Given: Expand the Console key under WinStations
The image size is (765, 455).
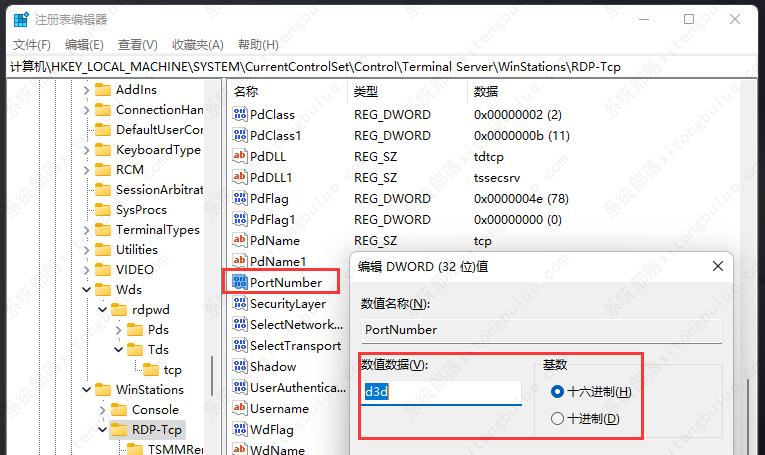Looking at the screenshot, I should [x=102, y=410].
